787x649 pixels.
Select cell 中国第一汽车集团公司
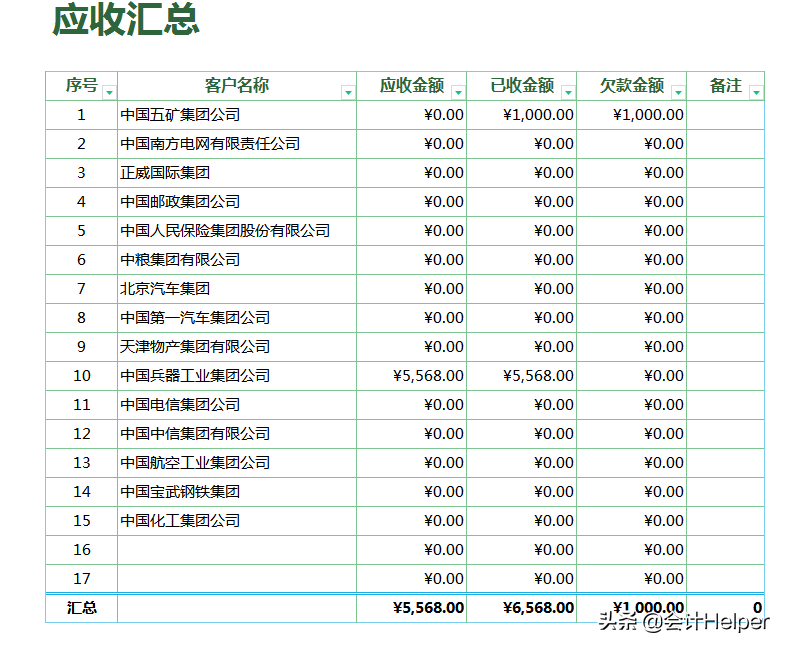(x=237, y=318)
